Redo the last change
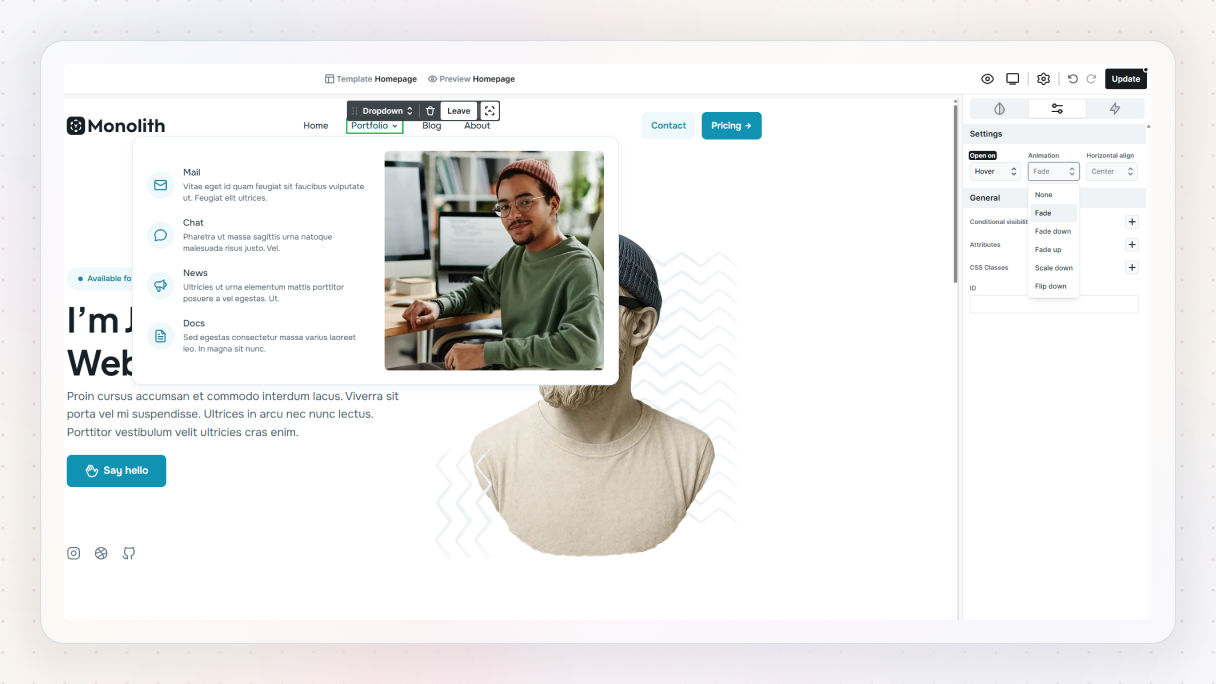The width and height of the screenshot is (1216, 684). (1091, 79)
